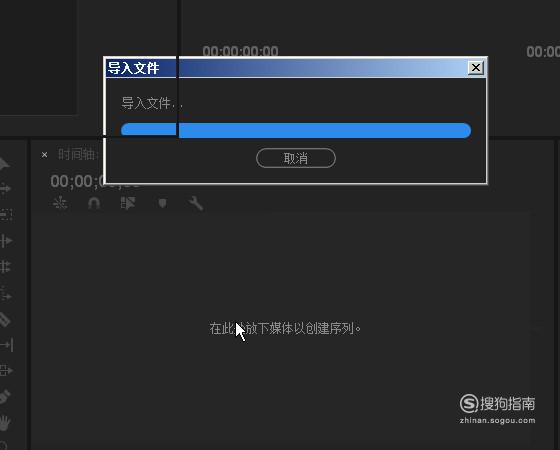Screen dimensions: 560x450
Task: Select the Slide tool
Action: 6,370
